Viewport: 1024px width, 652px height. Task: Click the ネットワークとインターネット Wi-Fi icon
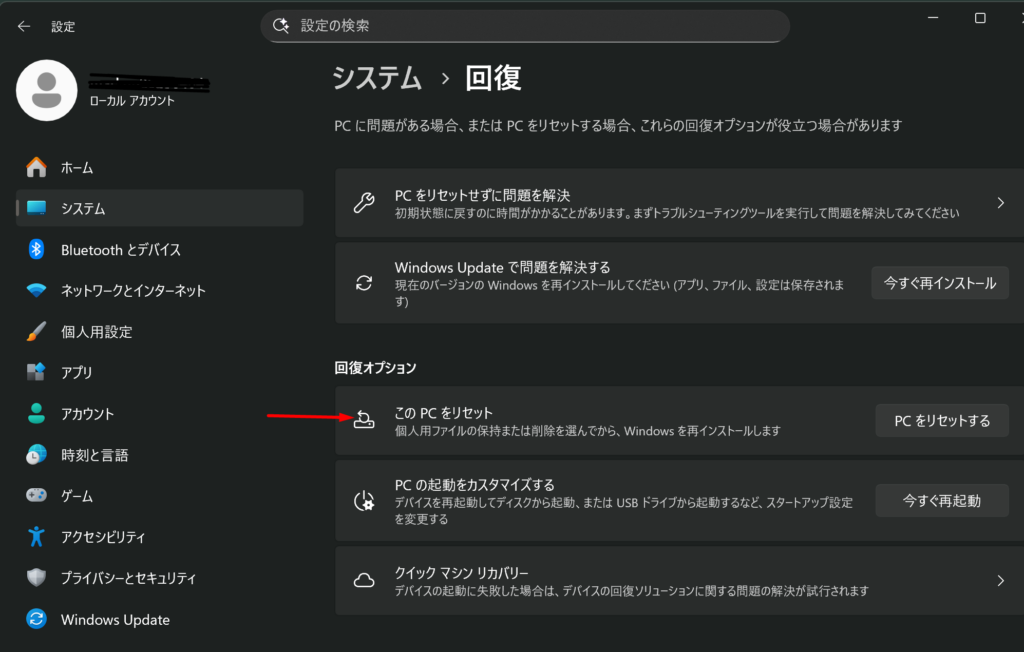pyautogui.click(x=37, y=291)
